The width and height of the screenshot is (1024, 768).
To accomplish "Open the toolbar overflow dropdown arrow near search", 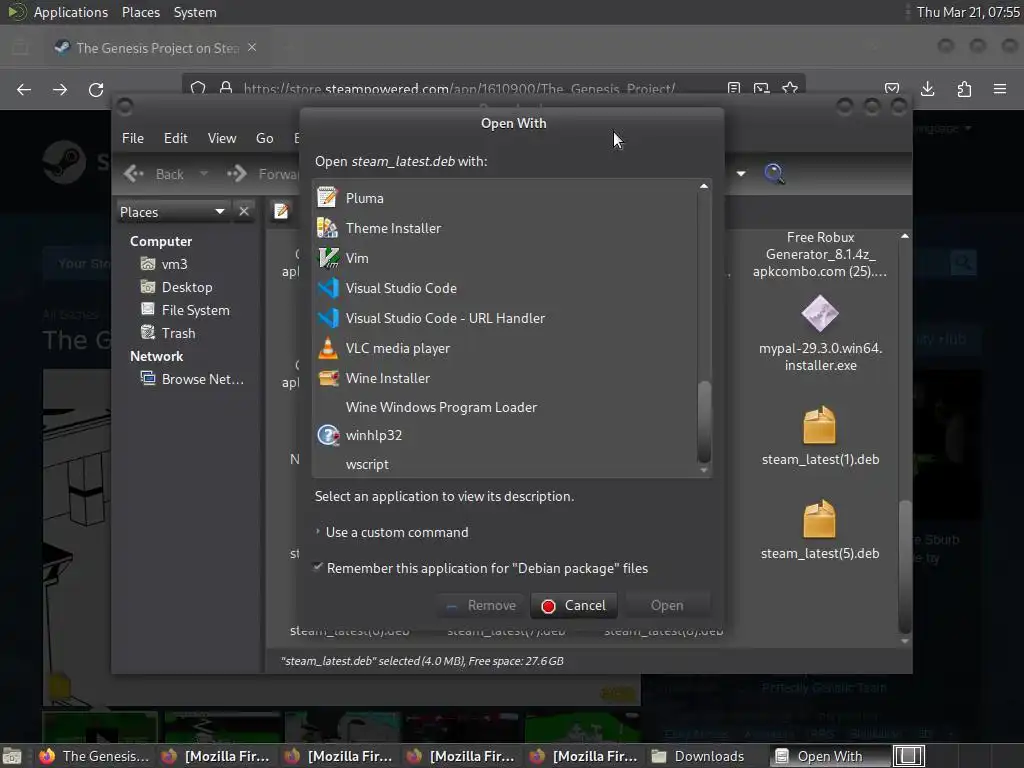I will [741, 174].
